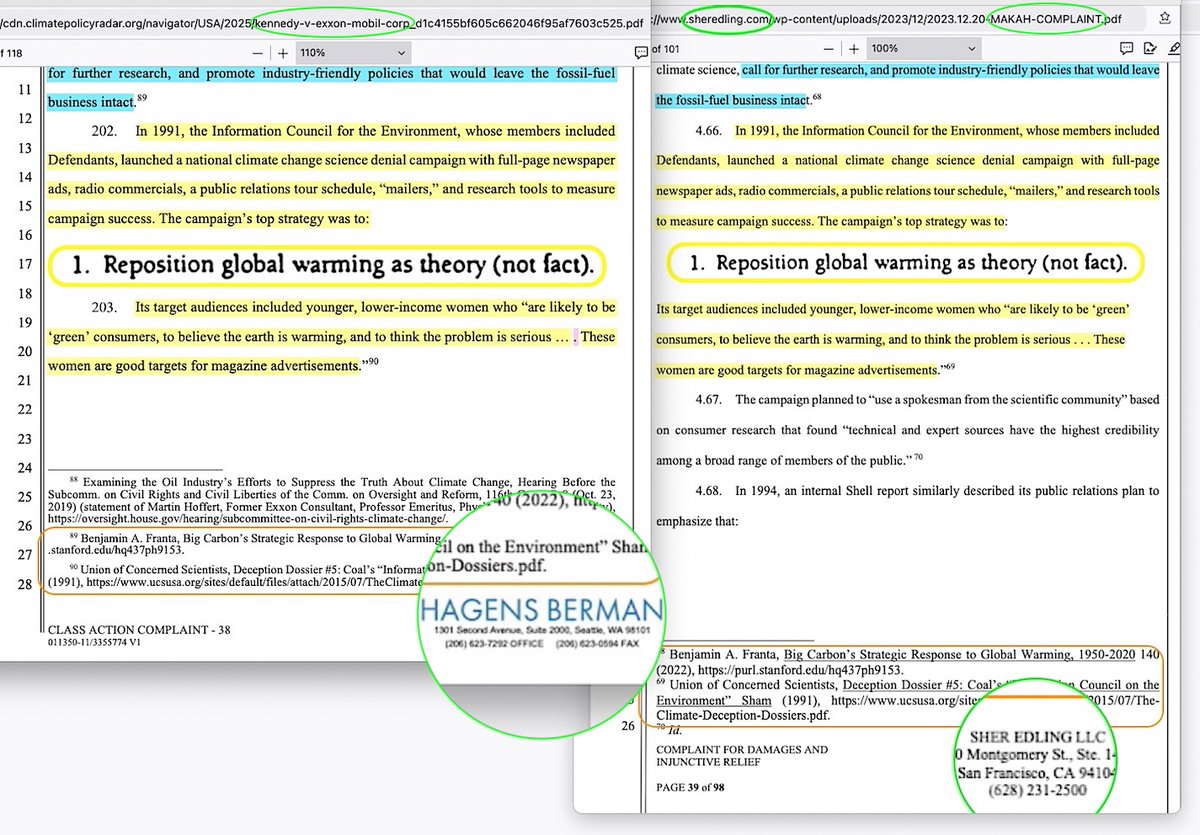Image resolution: width=1200 pixels, height=835 pixels.
Task: Bookmark the sheredling.com page with the star
Action: click(x=1166, y=18)
